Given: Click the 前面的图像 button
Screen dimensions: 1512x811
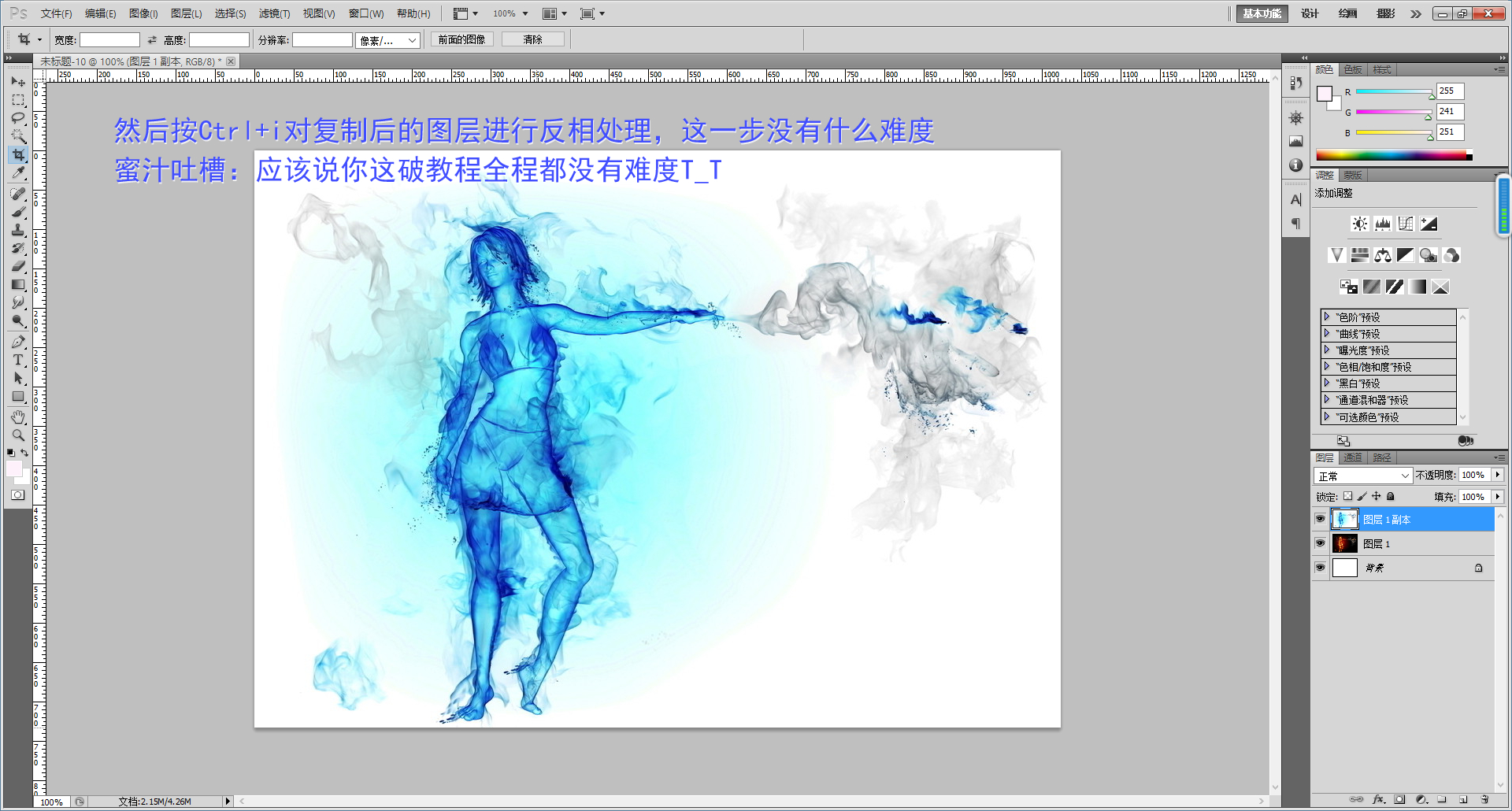Looking at the screenshot, I should [461, 39].
